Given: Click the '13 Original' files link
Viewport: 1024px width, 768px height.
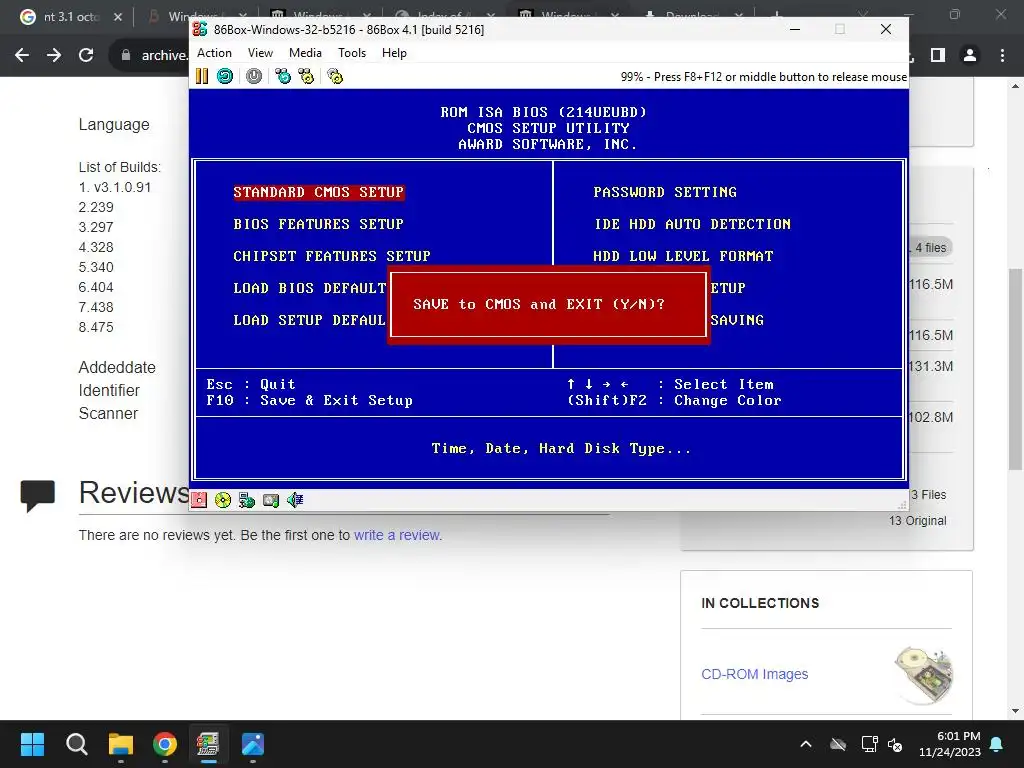Looking at the screenshot, I should tap(917, 520).
